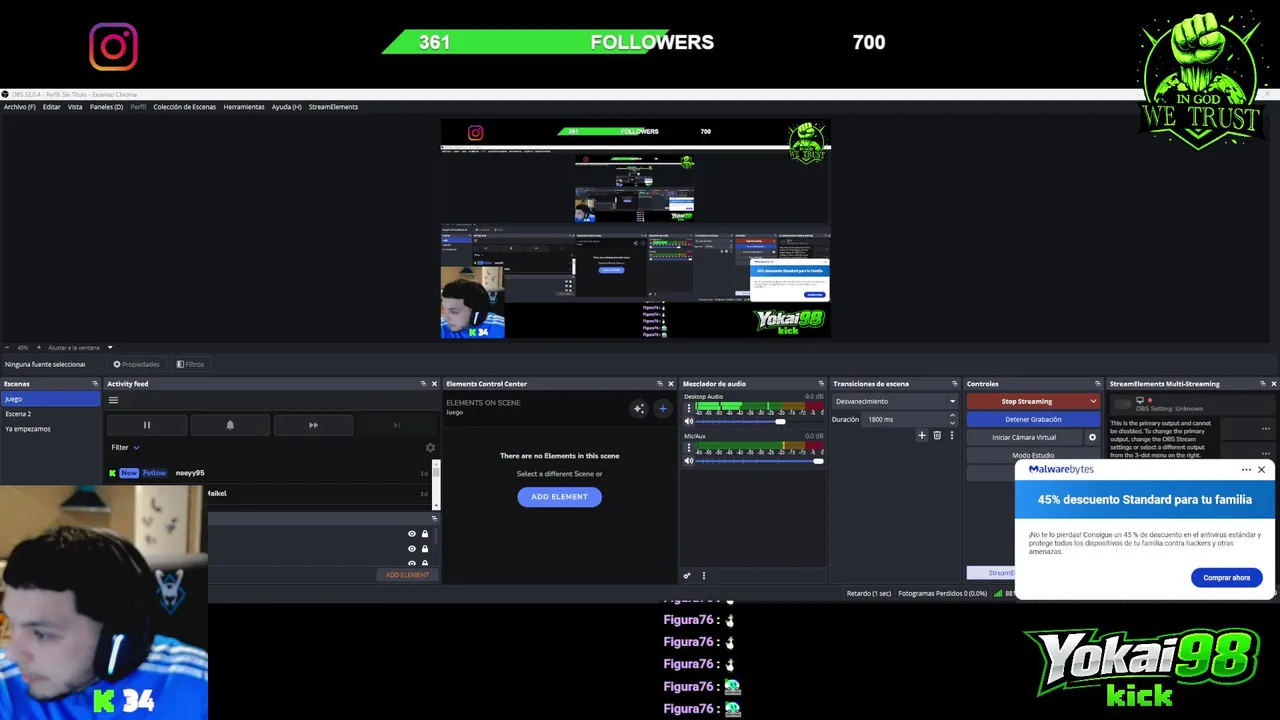Viewport: 1280px width, 720px height.
Task: Open the Activity feed hamburger menu
Action: (113, 401)
